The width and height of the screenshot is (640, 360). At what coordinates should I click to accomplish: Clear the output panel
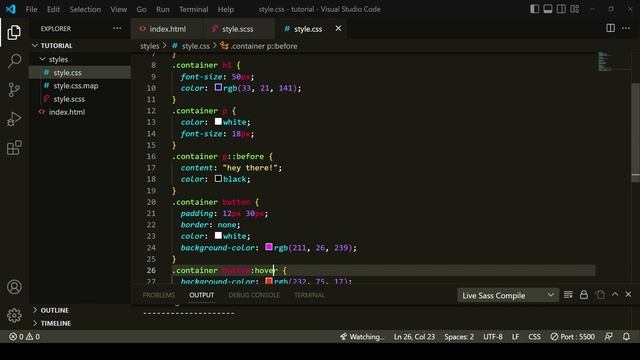[568, 295]
